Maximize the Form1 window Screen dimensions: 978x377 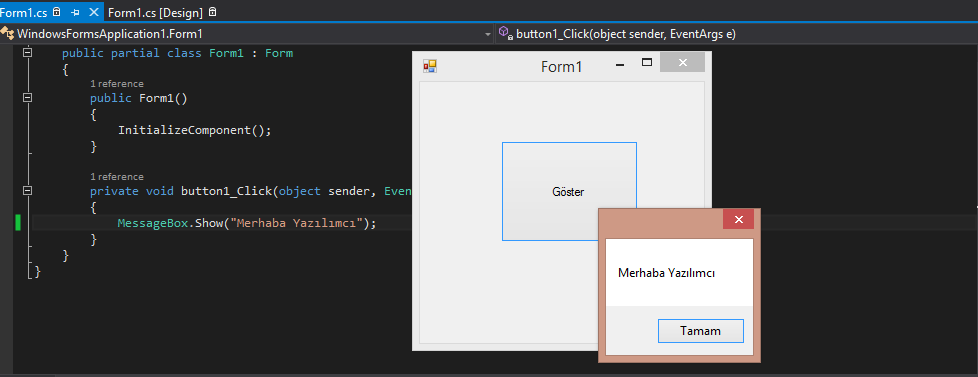pyautogui.click(x=647, y=62)
